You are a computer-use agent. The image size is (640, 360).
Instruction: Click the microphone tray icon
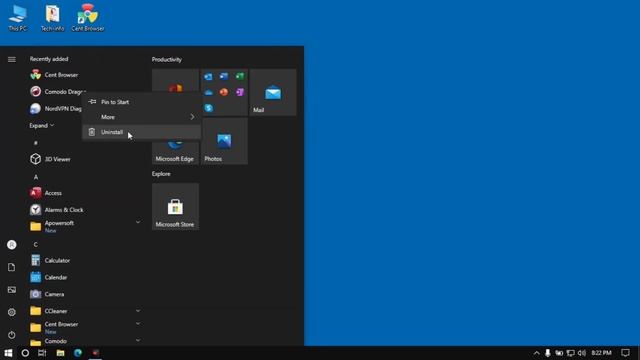coord(548,353)
